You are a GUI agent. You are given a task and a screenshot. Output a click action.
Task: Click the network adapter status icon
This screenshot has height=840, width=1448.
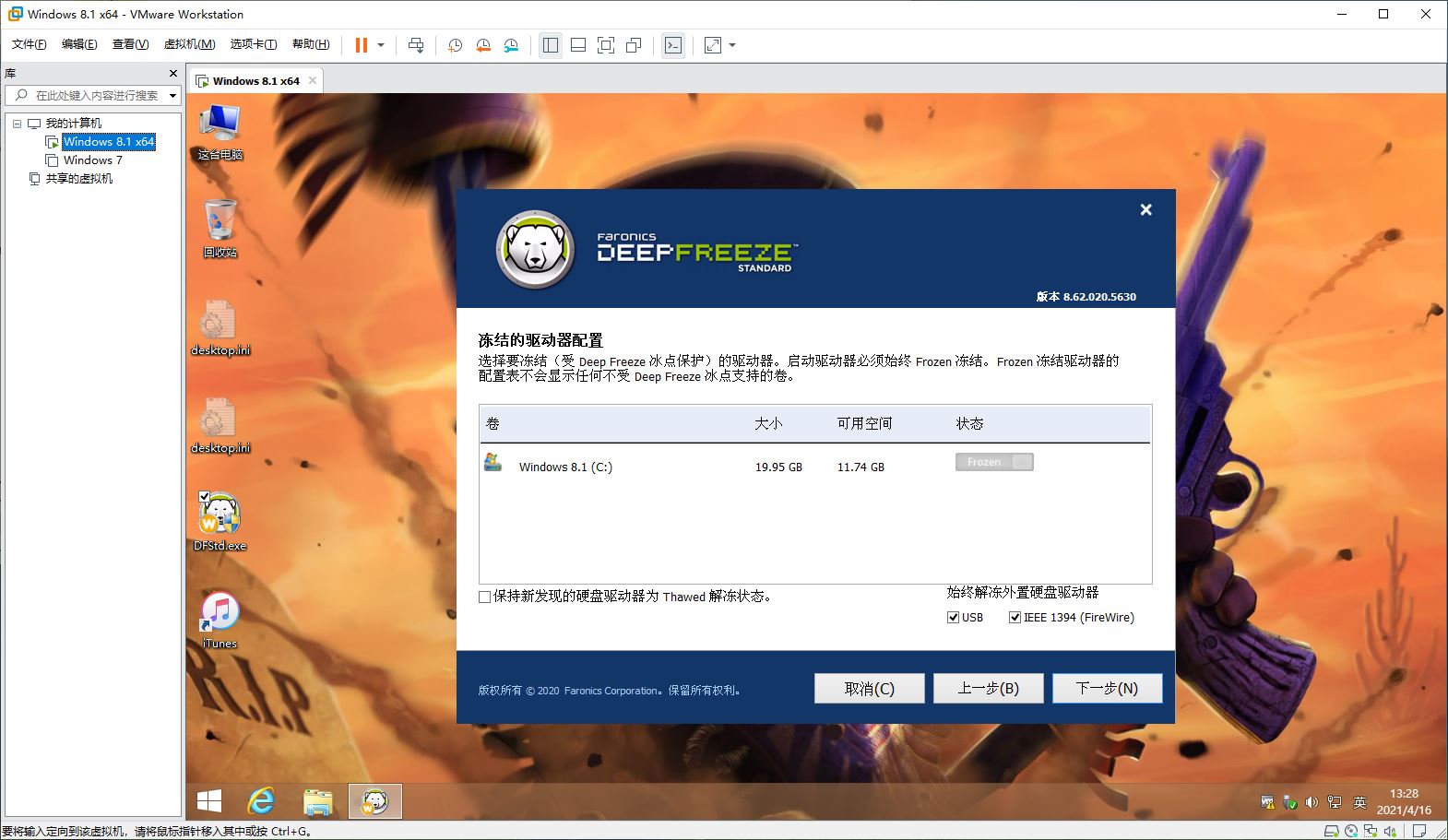tap(1371, 831)
